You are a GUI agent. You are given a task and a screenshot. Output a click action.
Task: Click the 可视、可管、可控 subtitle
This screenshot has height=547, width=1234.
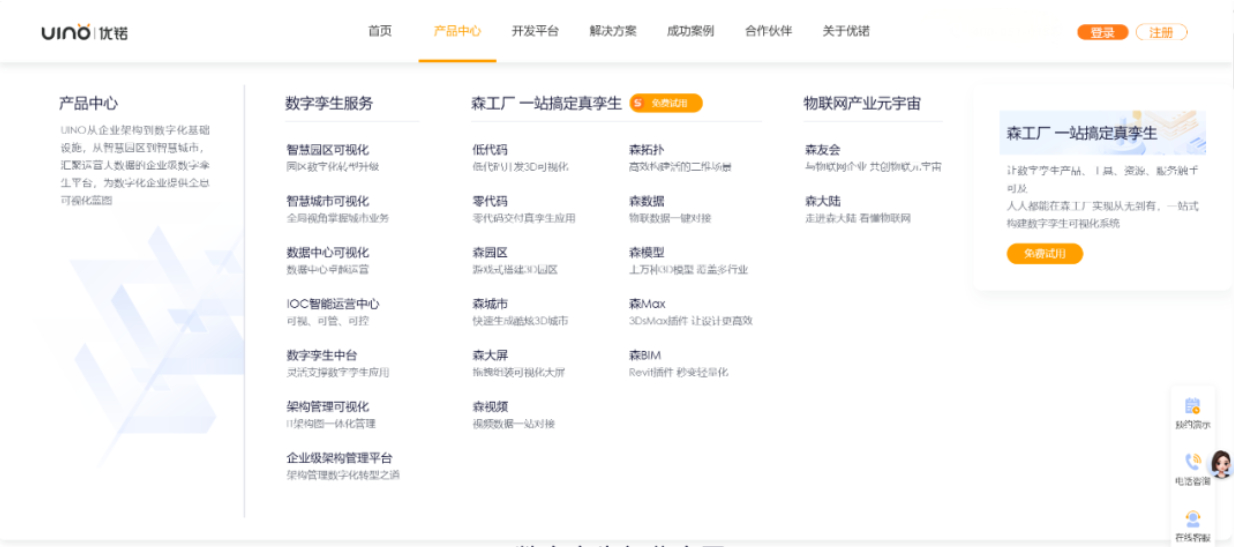[x=327, y=321]
